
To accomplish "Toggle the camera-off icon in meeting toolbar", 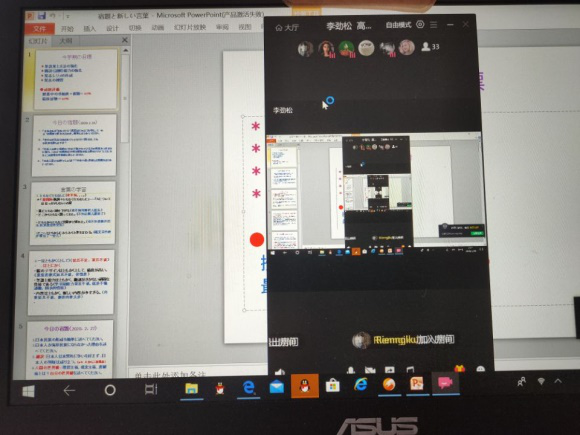I will click(x=370, y=369).
